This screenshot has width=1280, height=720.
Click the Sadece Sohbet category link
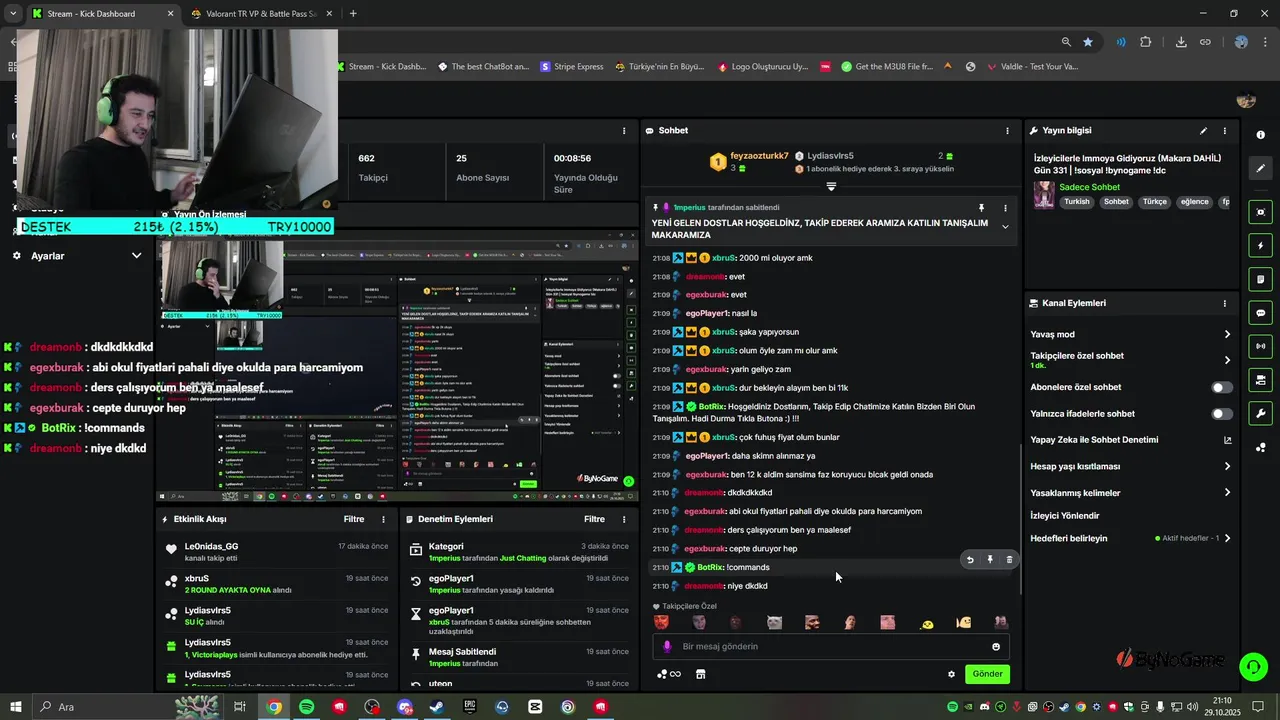(x=1089, y=187)
